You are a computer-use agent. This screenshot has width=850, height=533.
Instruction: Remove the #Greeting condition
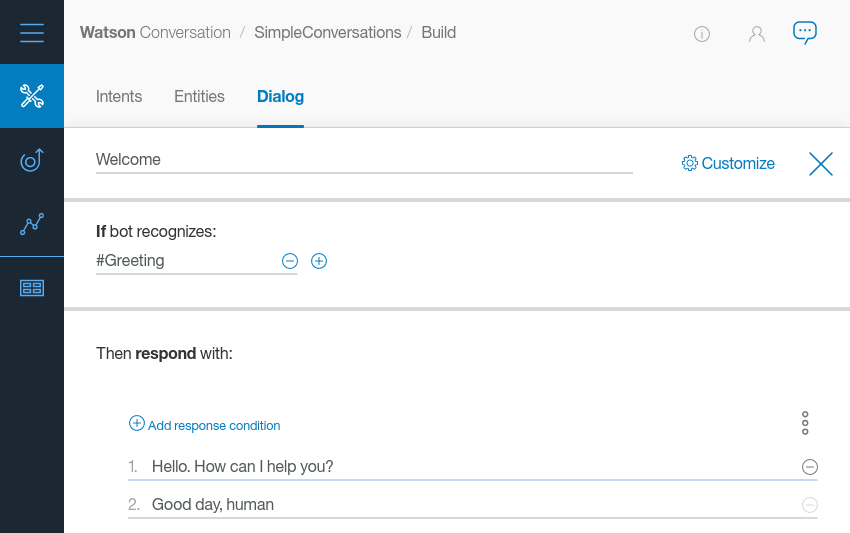coord(290,261)
